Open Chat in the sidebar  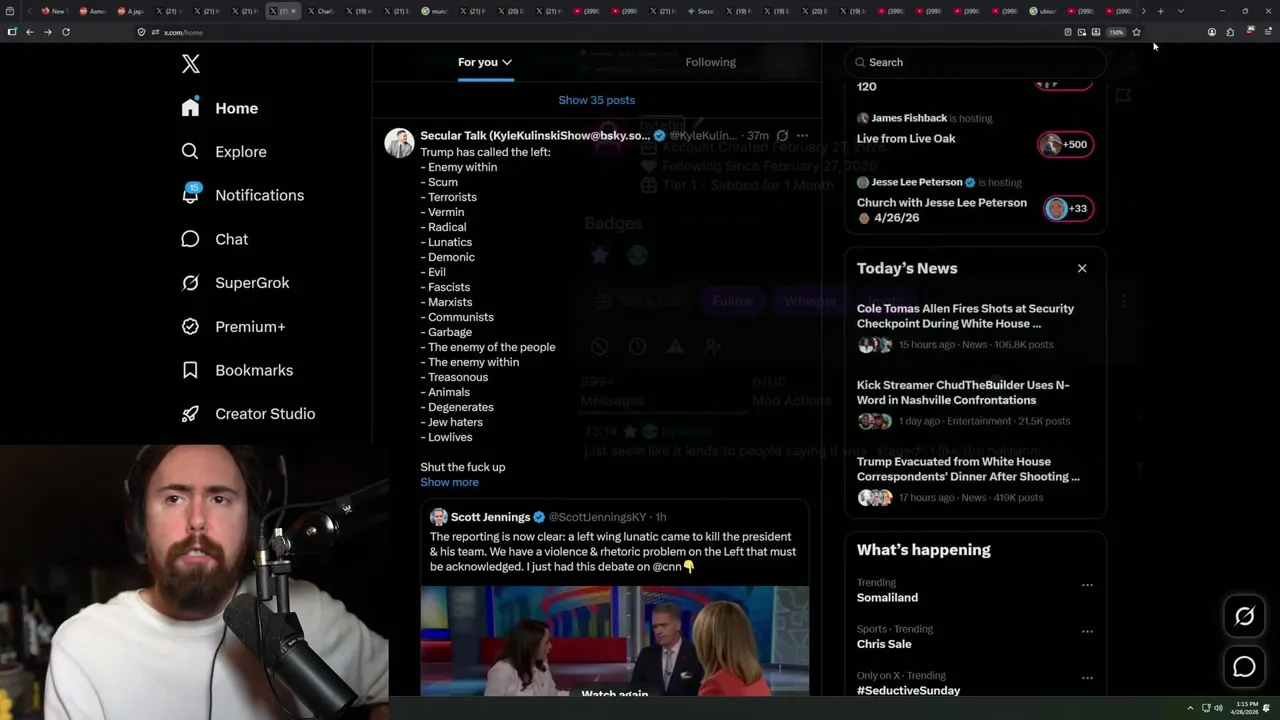[215, 239]
